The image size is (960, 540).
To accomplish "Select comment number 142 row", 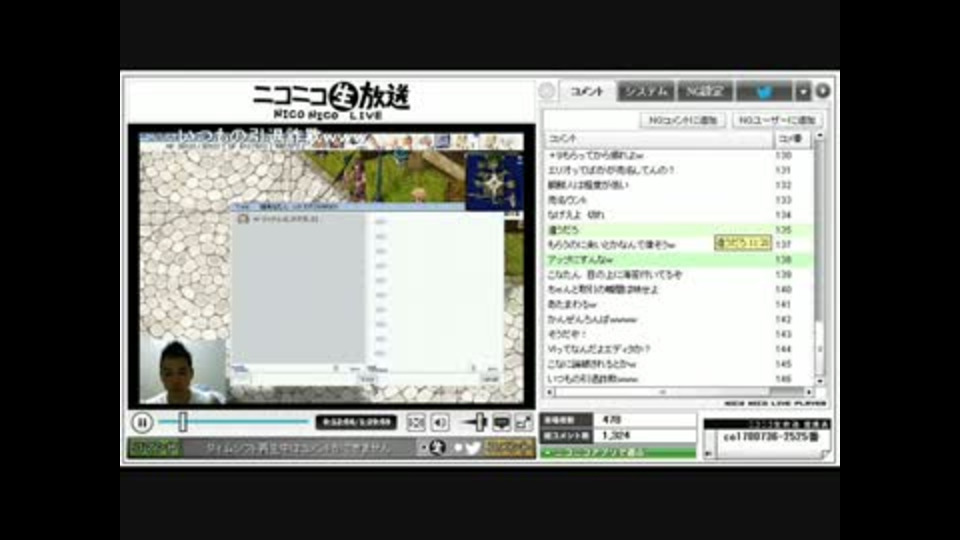I will (x=679, y=319).
